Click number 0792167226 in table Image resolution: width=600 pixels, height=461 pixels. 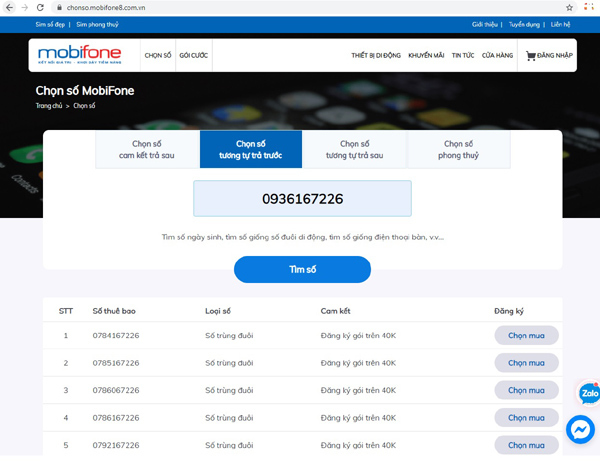pos(116,445)
